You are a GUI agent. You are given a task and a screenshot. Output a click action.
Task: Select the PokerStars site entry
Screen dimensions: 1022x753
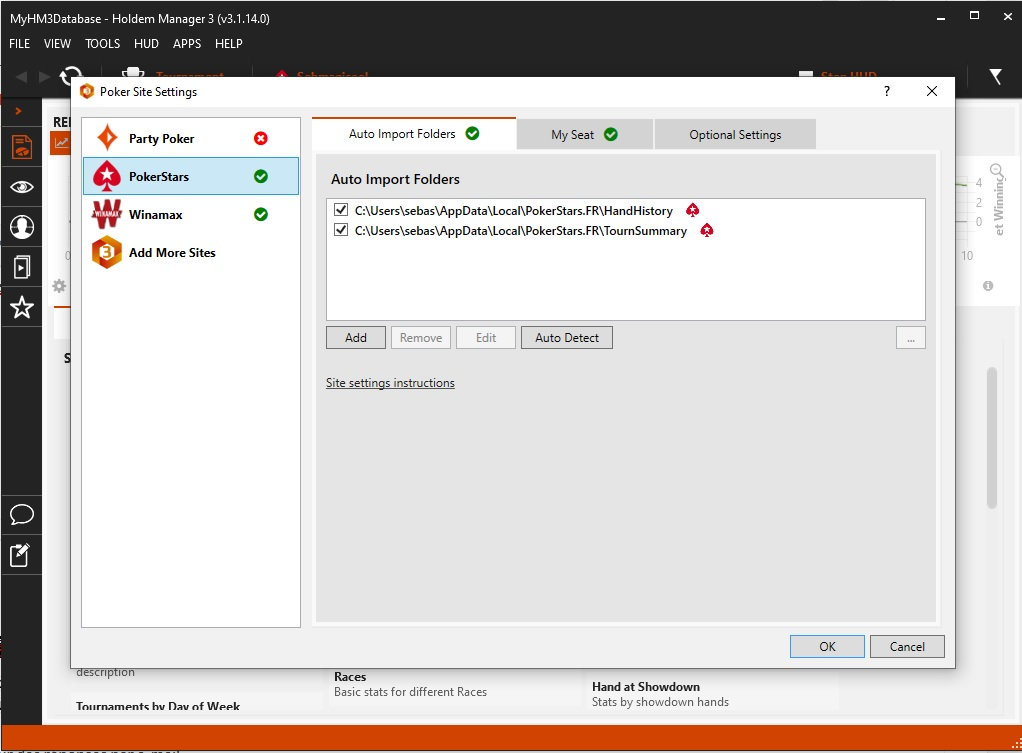click(190, 176)
